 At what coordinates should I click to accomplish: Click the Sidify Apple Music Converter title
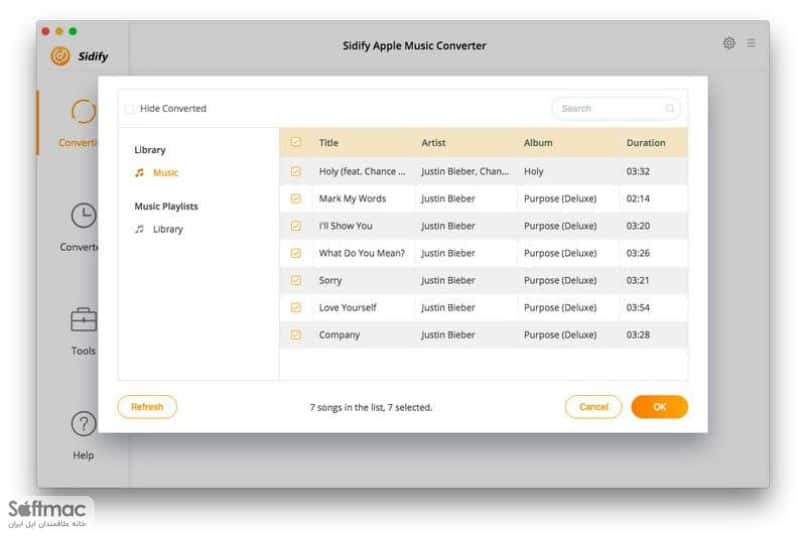(x=414, y=46)
